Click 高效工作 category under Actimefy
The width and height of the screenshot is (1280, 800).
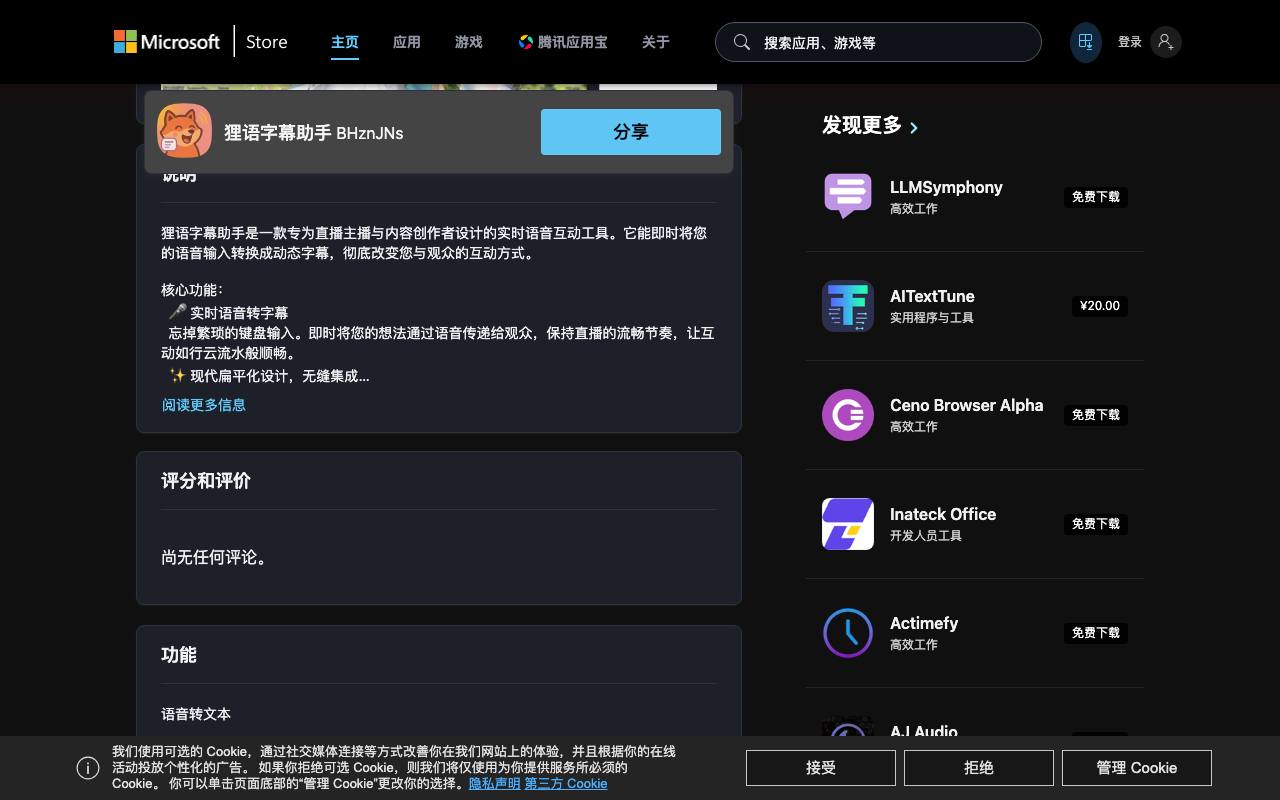pyautogui.click(x=914, y=645)
